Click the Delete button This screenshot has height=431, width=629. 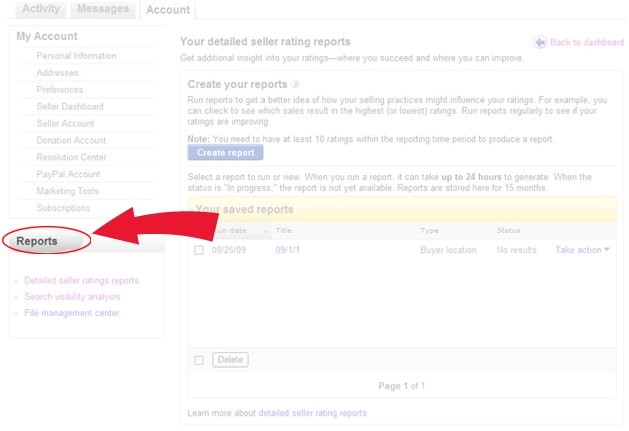pos(230,360)
